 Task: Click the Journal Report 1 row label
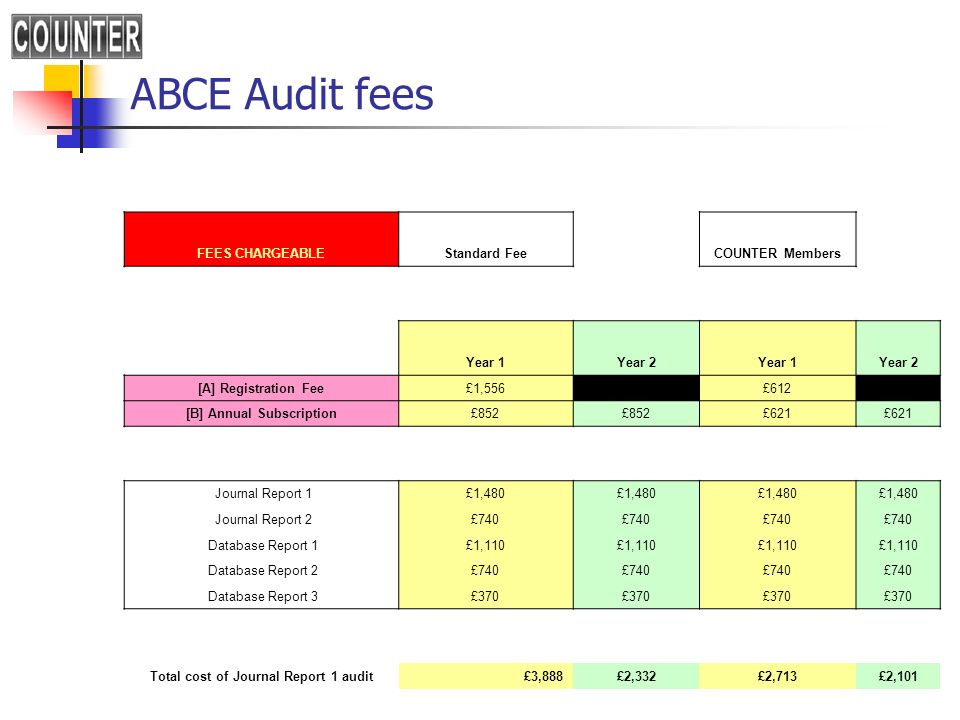click(x=263, y=493)
